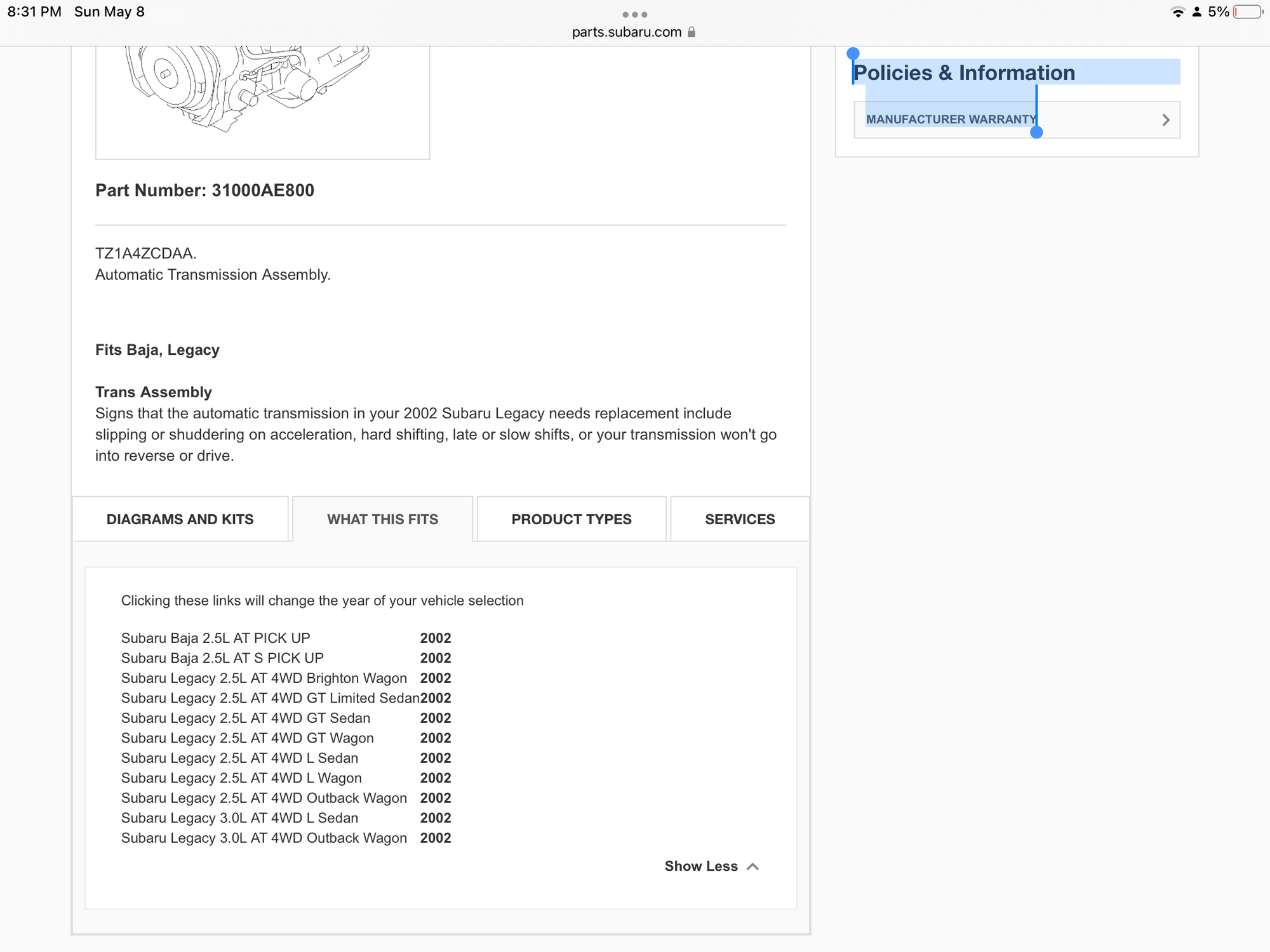Tap the padlock icon in address bar
This screenshot has width=1270, height=952.
pos(692,32)
